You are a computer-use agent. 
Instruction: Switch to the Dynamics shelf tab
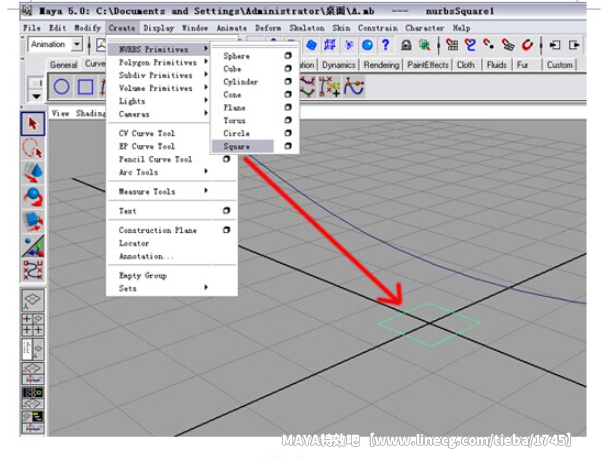click(x=339, y=65)
